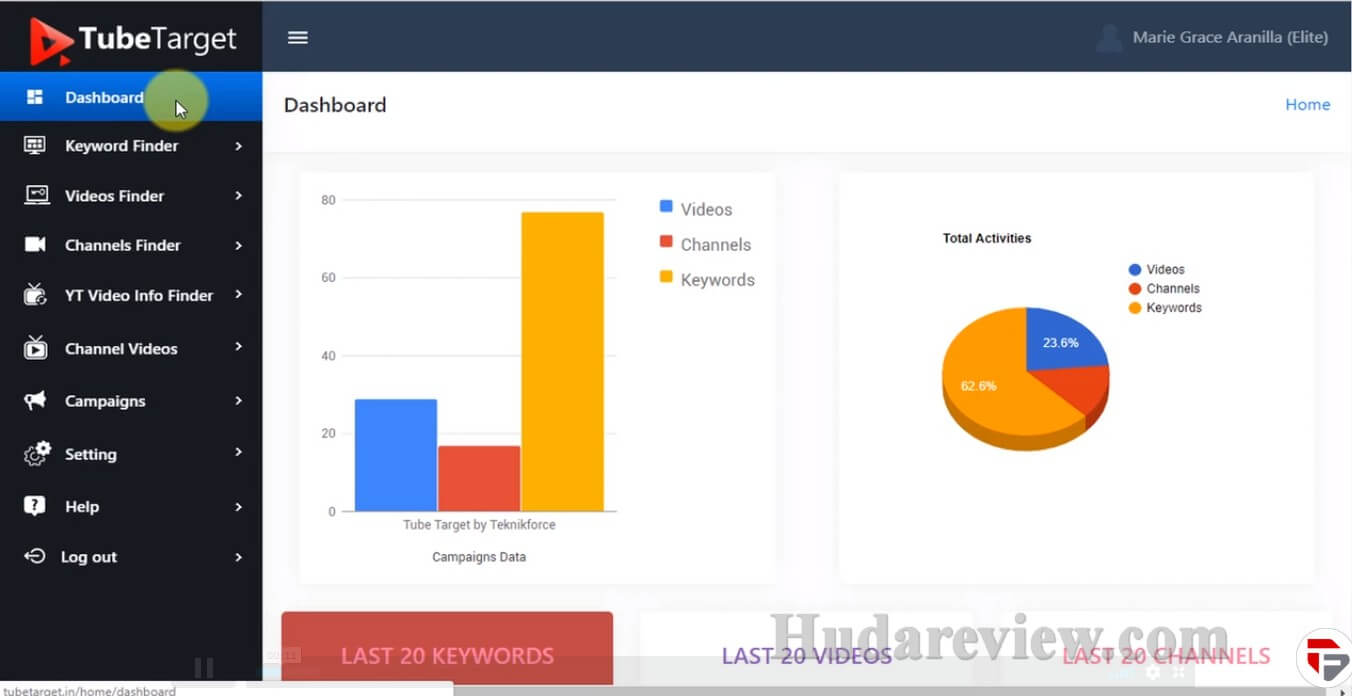Click the Help question mark icon
The height and width of the screenshot is (696, 1352).
pyautogui.click(x=35, y=506)
